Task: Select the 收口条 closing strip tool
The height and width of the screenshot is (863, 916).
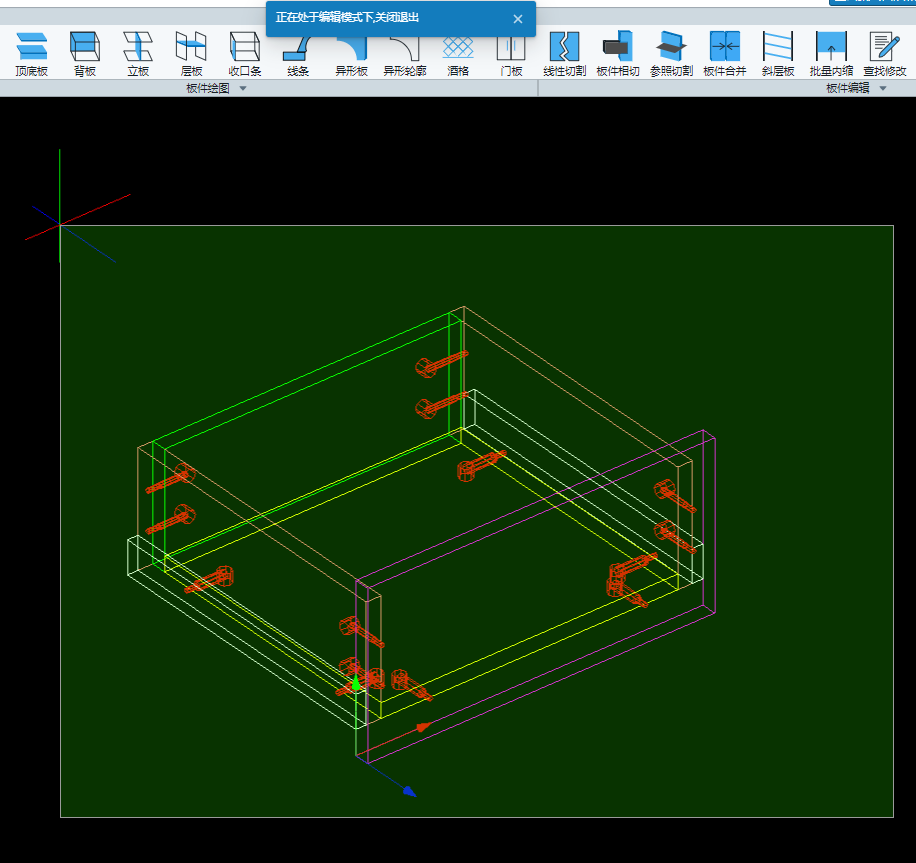Action: 245,53
